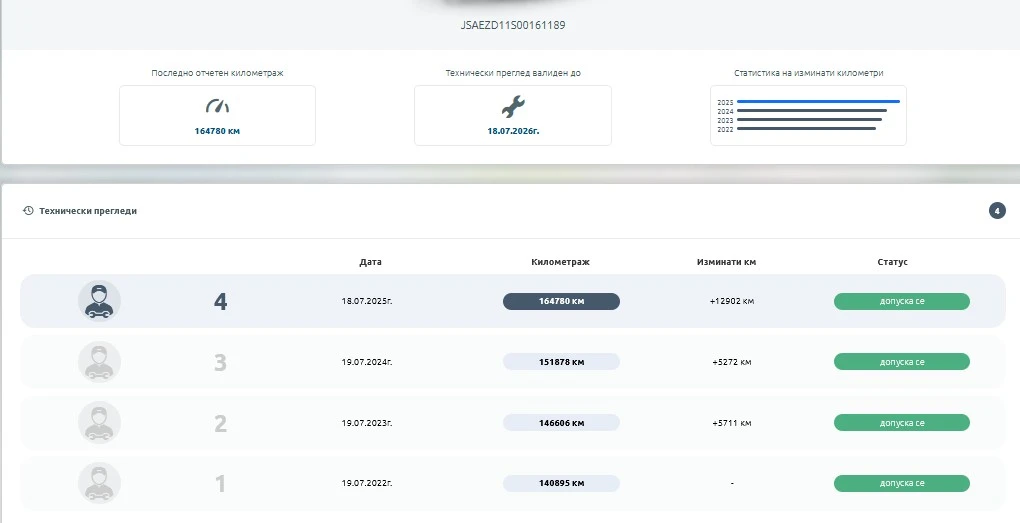The height and width of the screenshot is (523, 1020).
Task: Click the mechanic avatar for inspection 4
Action: pyautogui.click(x=100, y=301)
